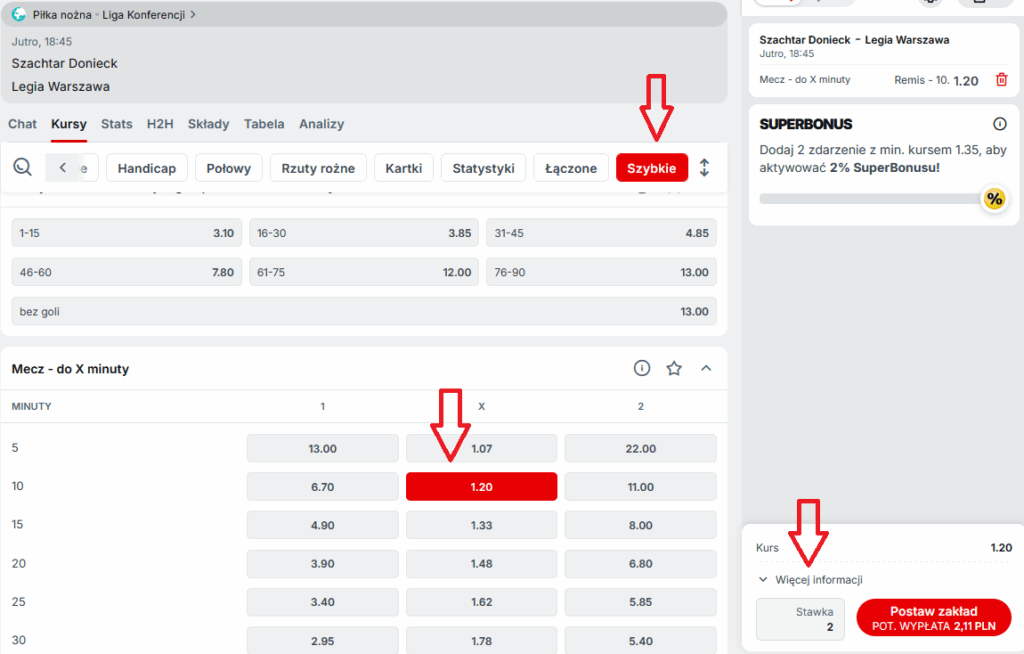
Task: Delete the Szachtar–Legia bet with trash icon
Action: pyautogui.click(x=1001, y=80)
